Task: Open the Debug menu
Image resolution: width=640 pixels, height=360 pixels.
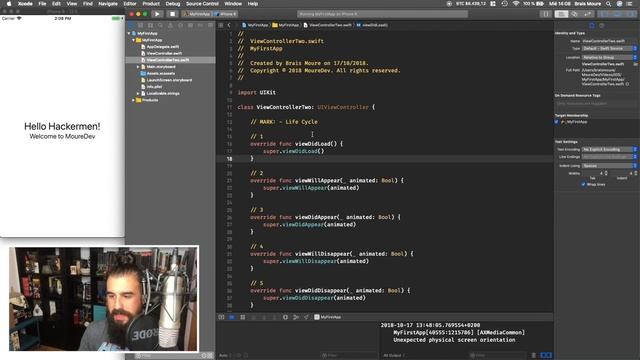Action: (173, 4)
